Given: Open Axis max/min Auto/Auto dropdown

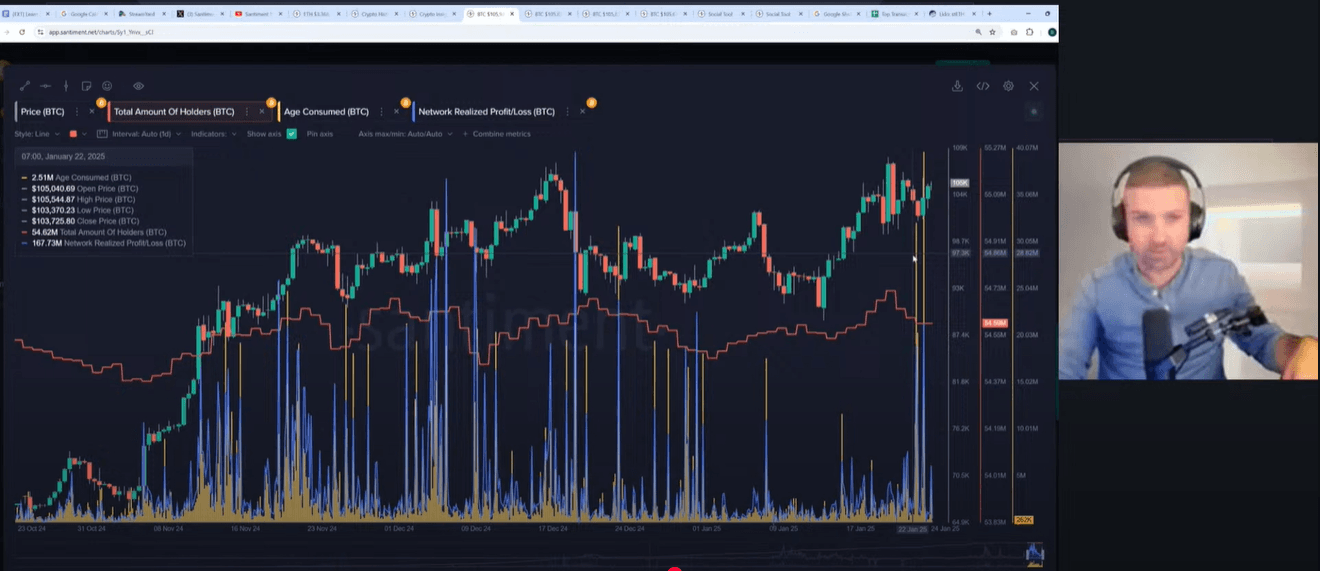Looking at the screenshot, I should tap(404, 134).
